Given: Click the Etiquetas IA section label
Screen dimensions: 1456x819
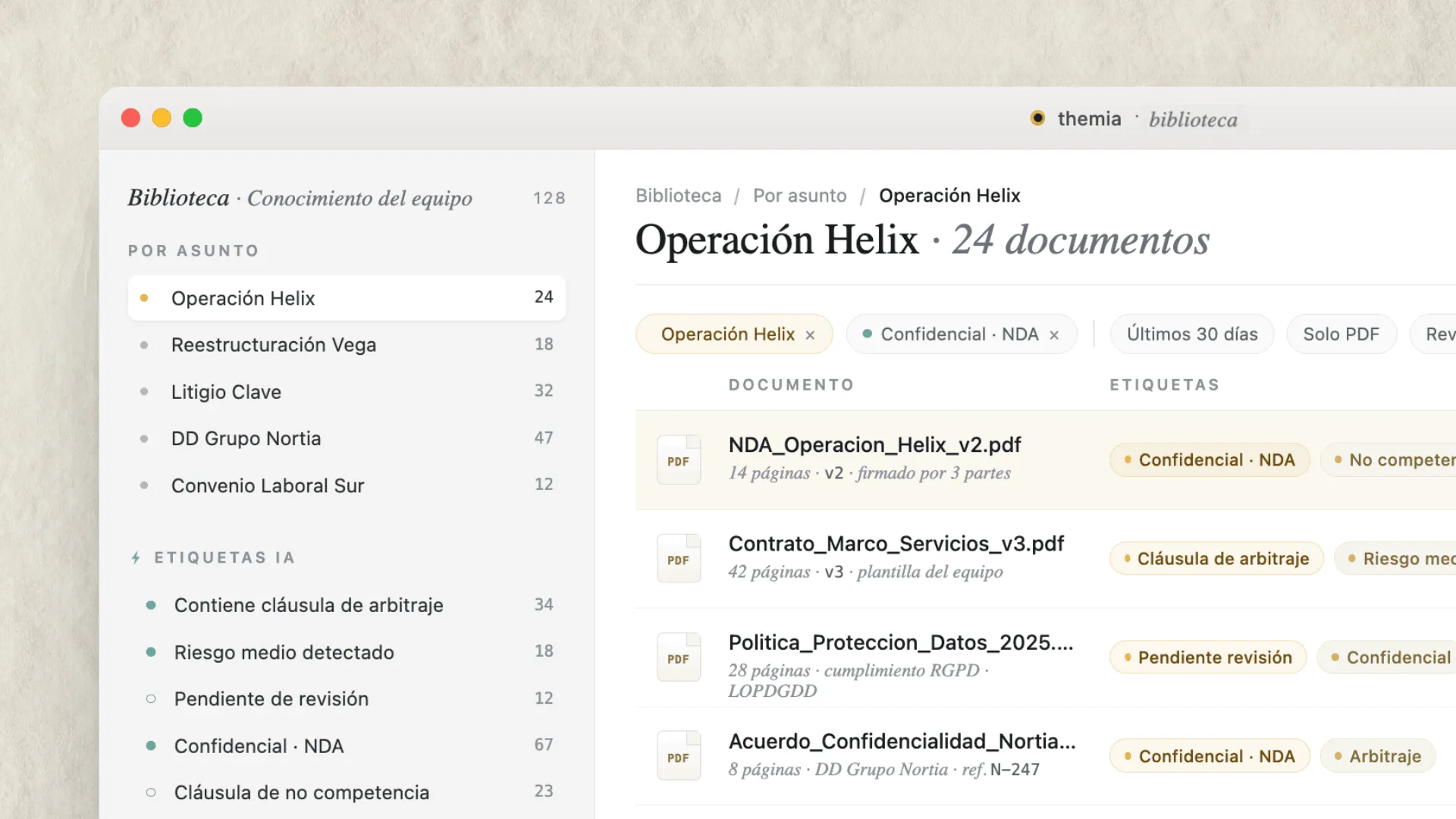Looking at the screenshot, I should tap(224, 558).
